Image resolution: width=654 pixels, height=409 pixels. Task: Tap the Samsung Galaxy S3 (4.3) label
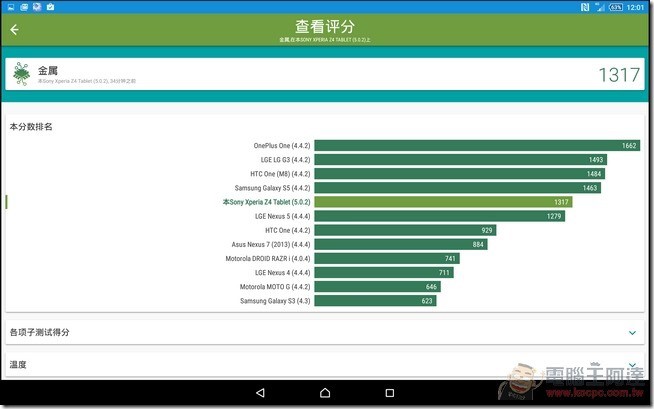click(275, 301)
